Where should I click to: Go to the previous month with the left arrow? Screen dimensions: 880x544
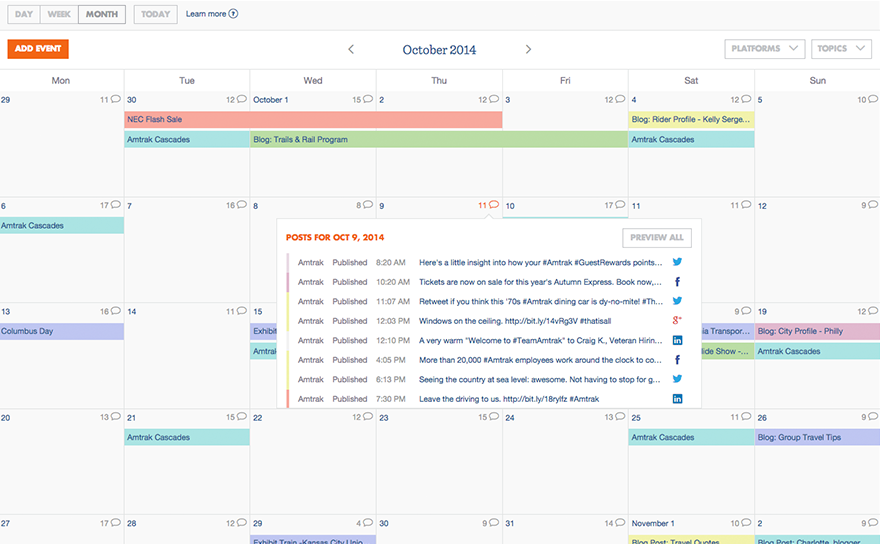351,49
